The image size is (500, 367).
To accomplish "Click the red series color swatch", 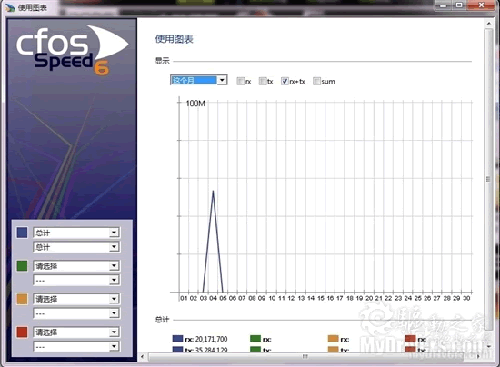I will tap(22, 332).
